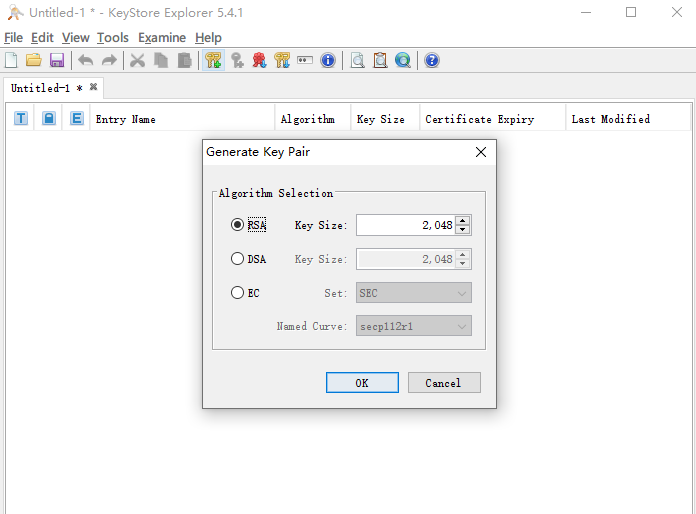The width and height of the screenshot is (696, 514).
Task: Click the Copy toolbar icon
Action: 161,60
